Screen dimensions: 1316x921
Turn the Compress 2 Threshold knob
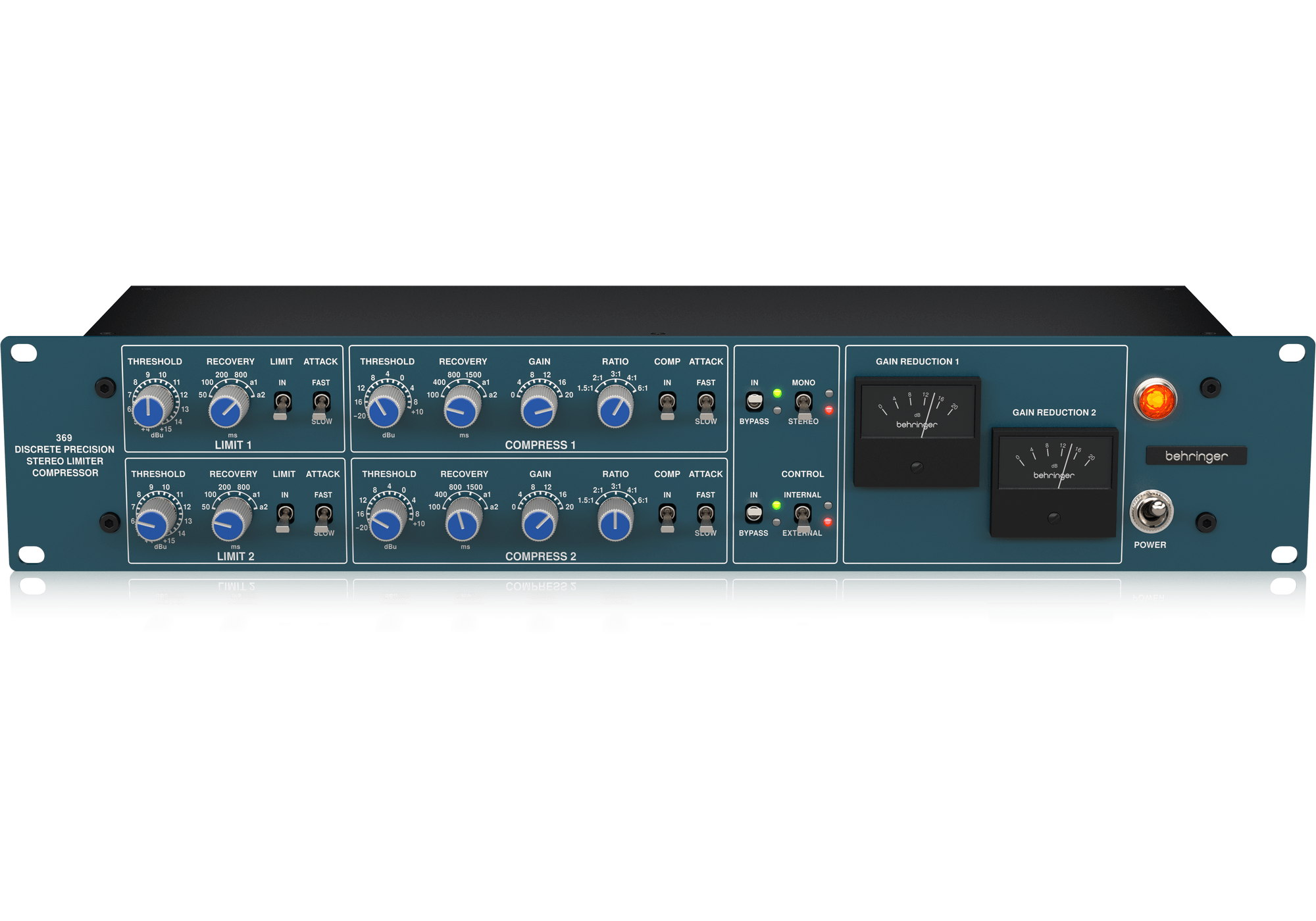pyautogui.click(x=387, y=519)
